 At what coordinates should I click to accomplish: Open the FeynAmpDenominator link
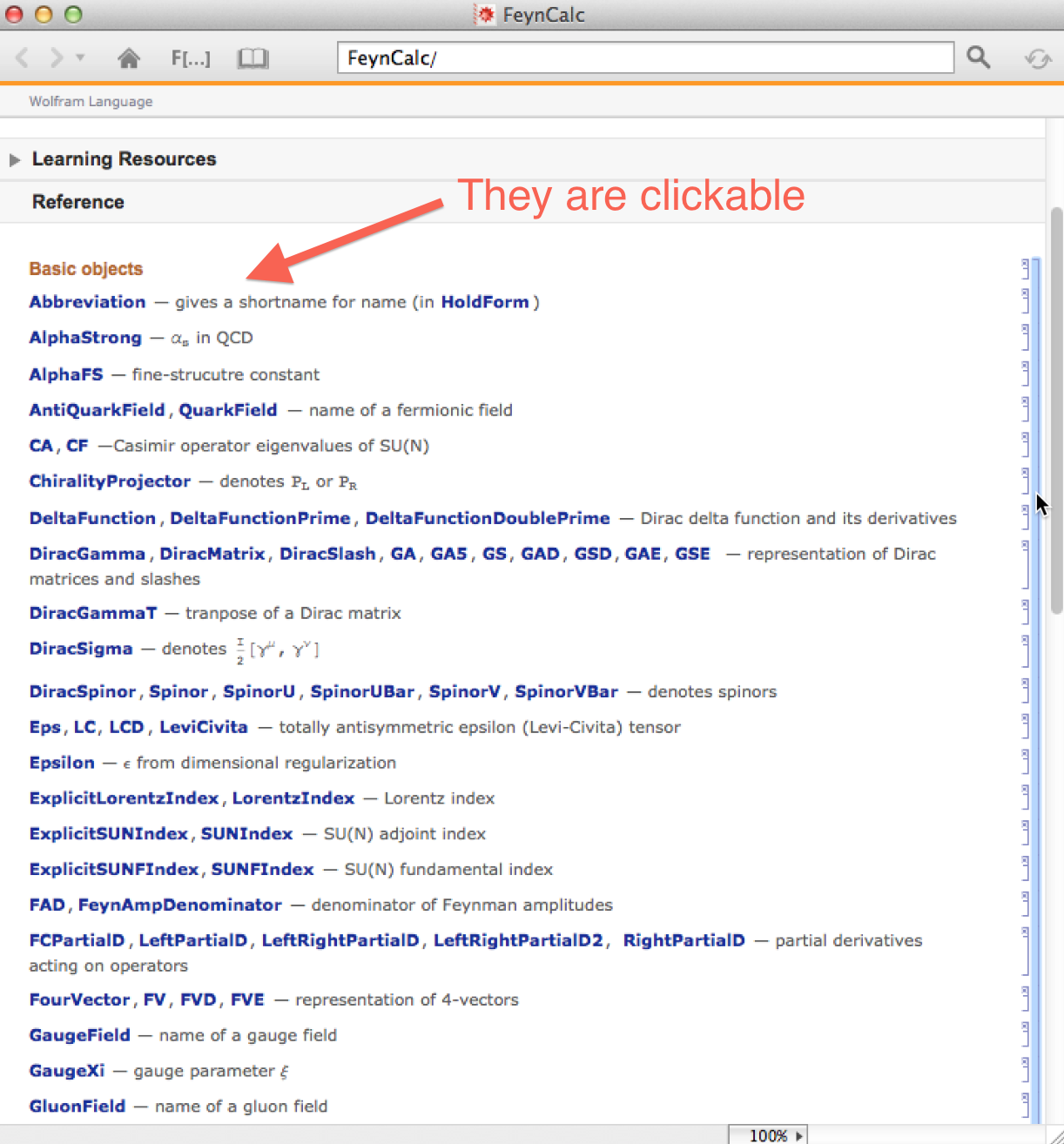(x=180, y=905)
